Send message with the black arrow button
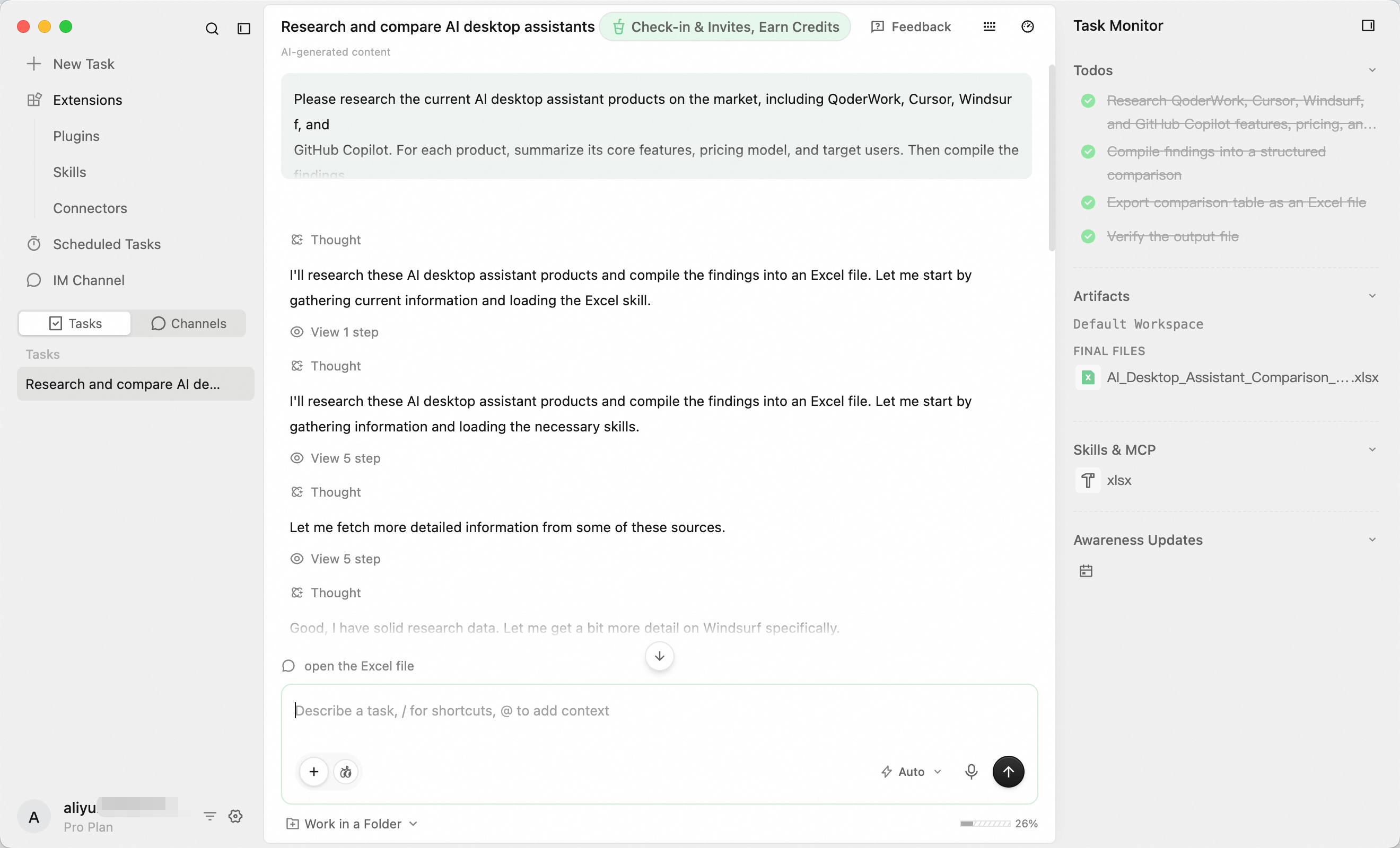The width and height of the screenshot is (1400, 848). tap(1008, 771)
